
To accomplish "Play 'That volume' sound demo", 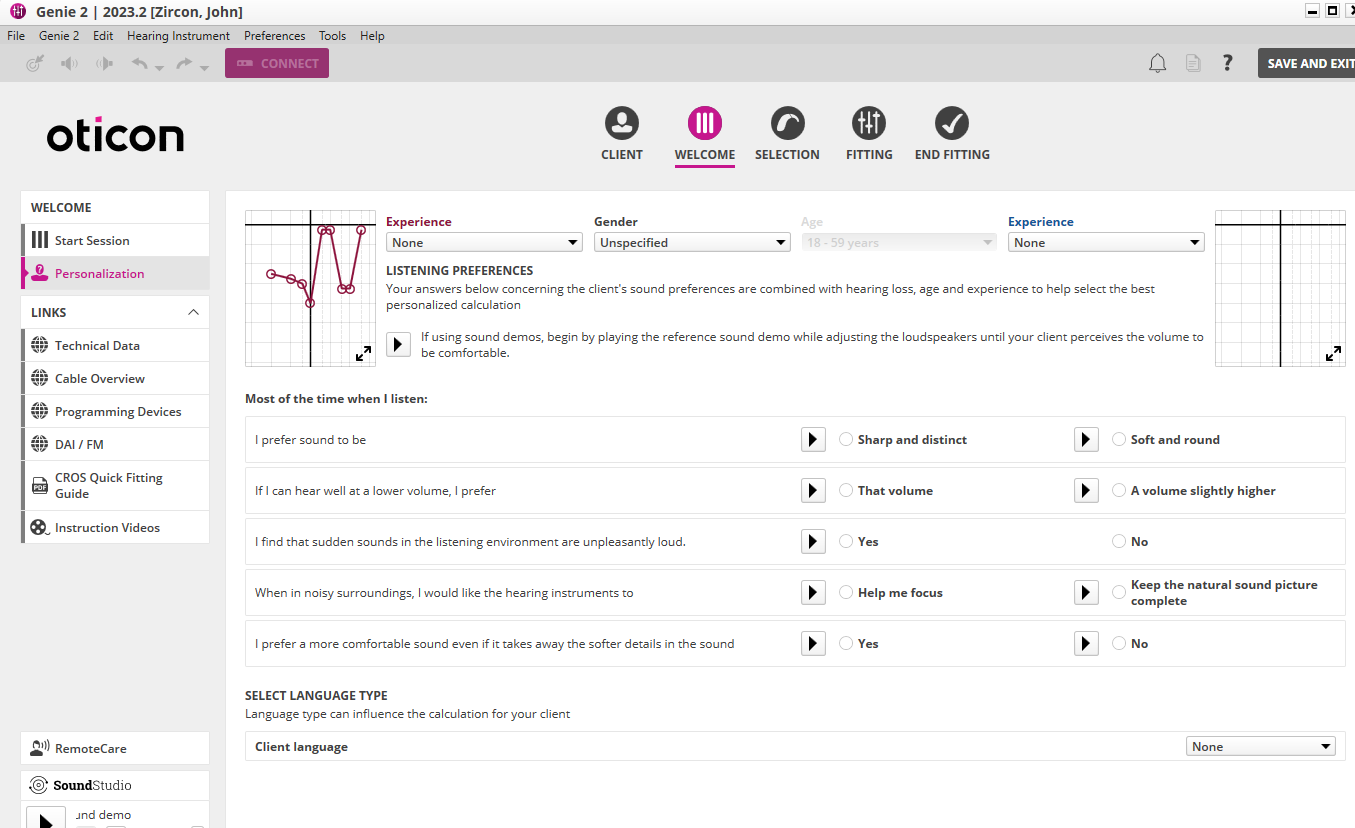I will coord(813,491).
